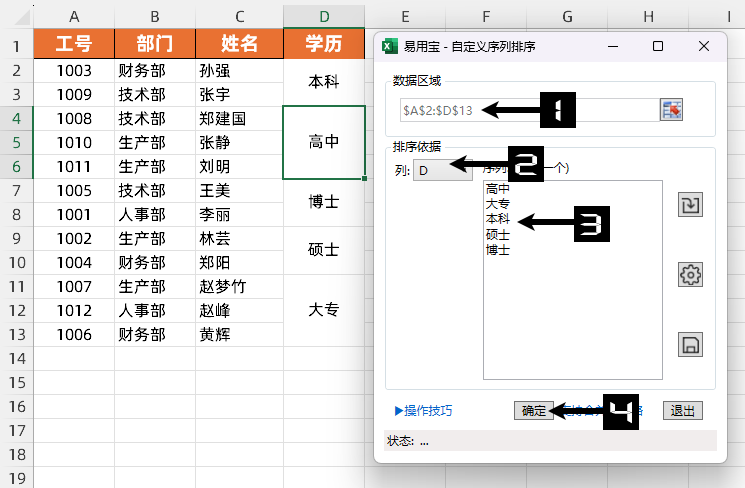The height and width of the screenshot is (488, 745).
Task: Click the import sequence icon button
Action: point(690,205)
